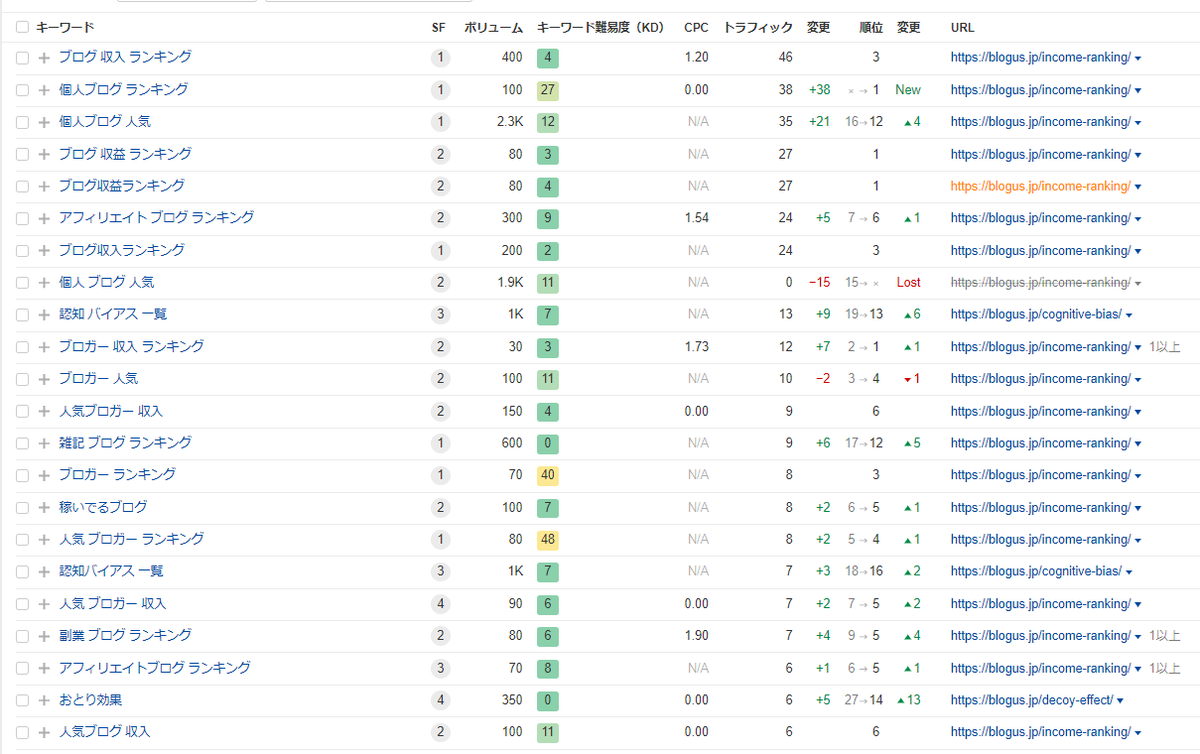The height and width of the screenshot is (754, 1200).
Task: Check the box for ブログ 収入 ランキング
Action: (22, 58)
